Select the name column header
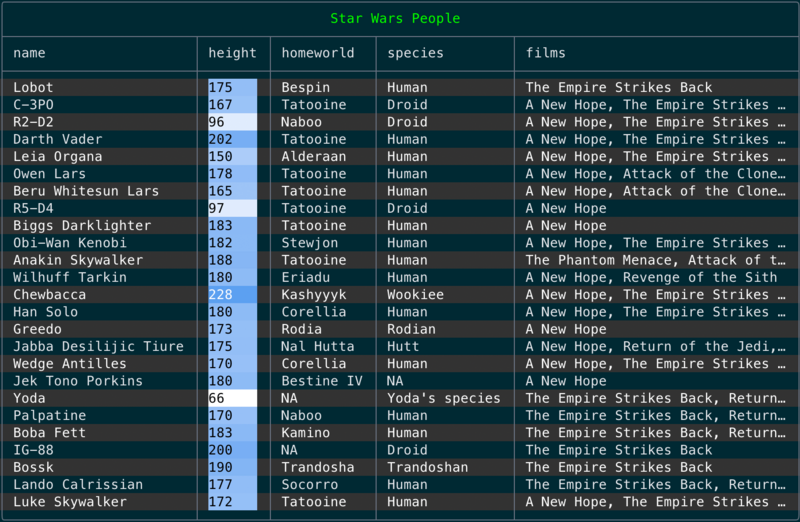The width and height of the screenshot is (800, 522). tap(29, 53)
